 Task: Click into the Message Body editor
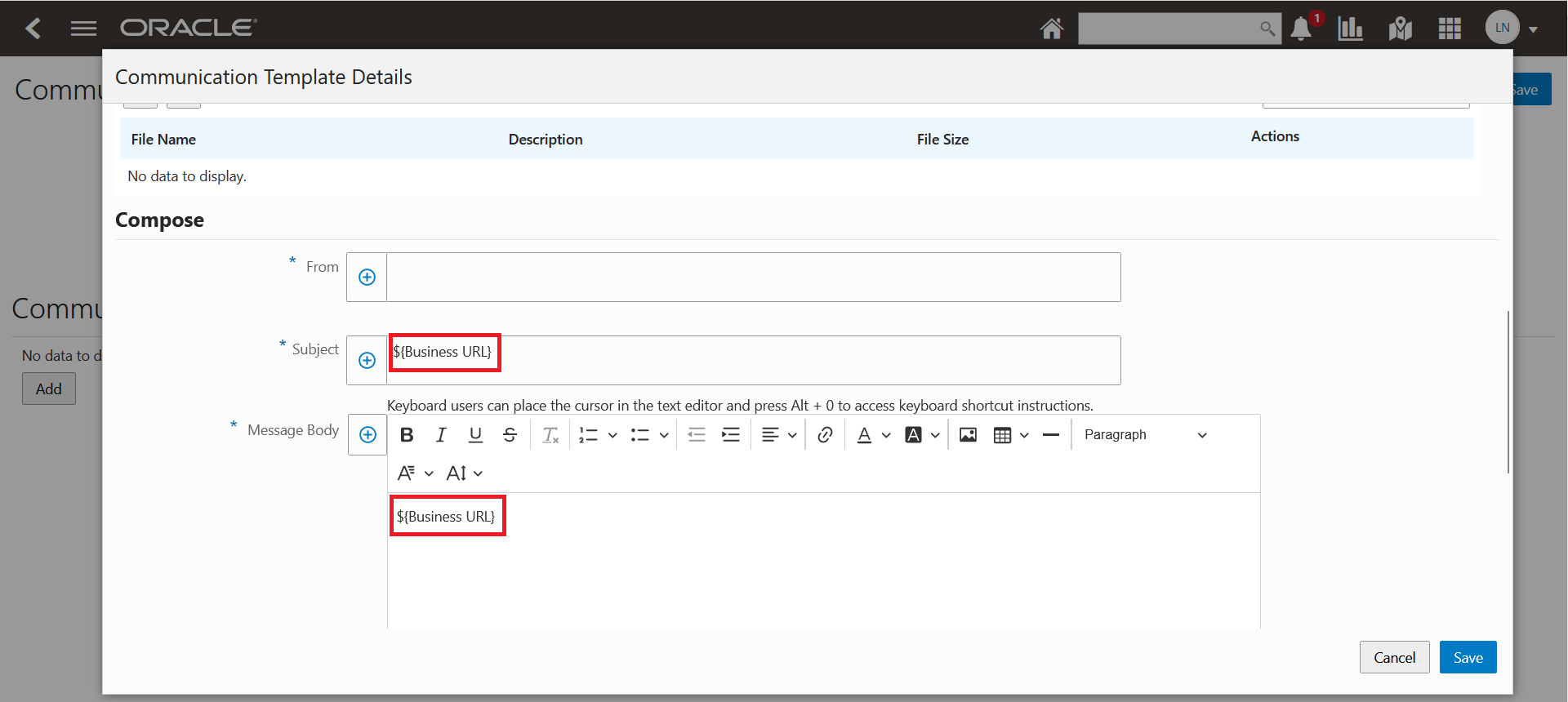pyautogui.click(x=823, y=561)
